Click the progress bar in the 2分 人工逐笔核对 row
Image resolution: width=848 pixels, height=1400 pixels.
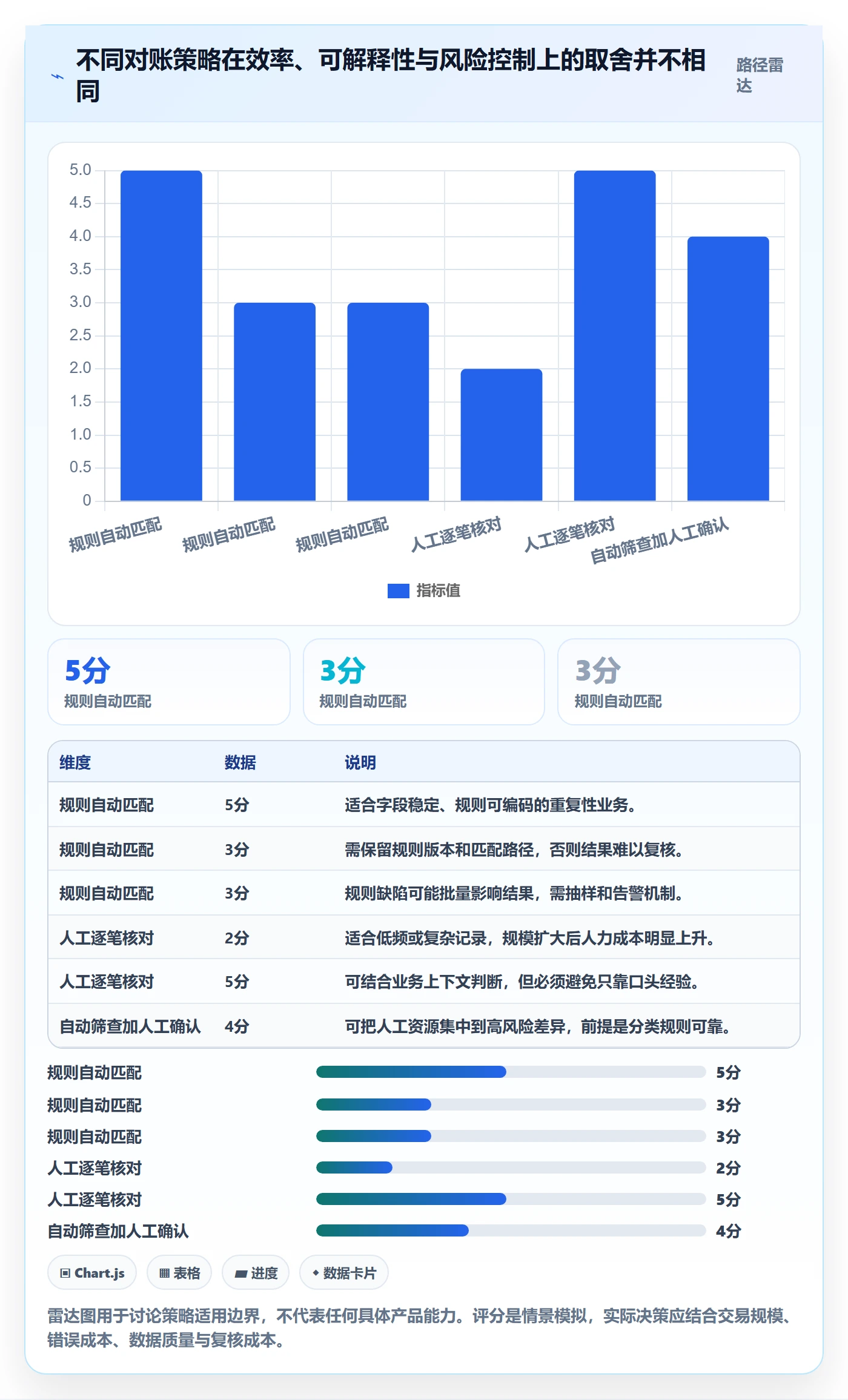(x=511, y=1167)
